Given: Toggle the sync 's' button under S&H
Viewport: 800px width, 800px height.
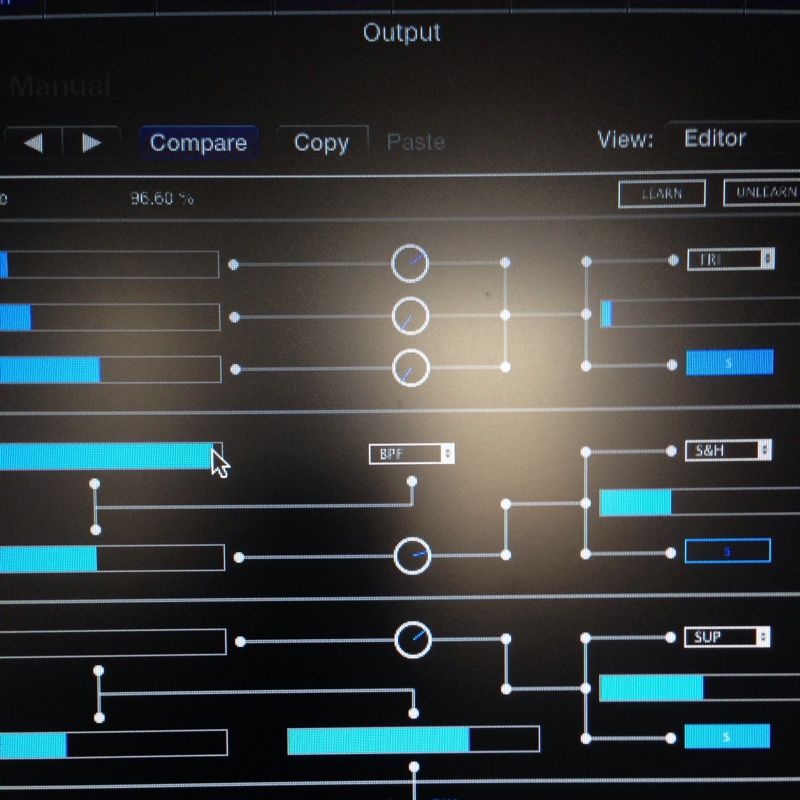Looking at the screenshot, I should click(x=727, y=551).
